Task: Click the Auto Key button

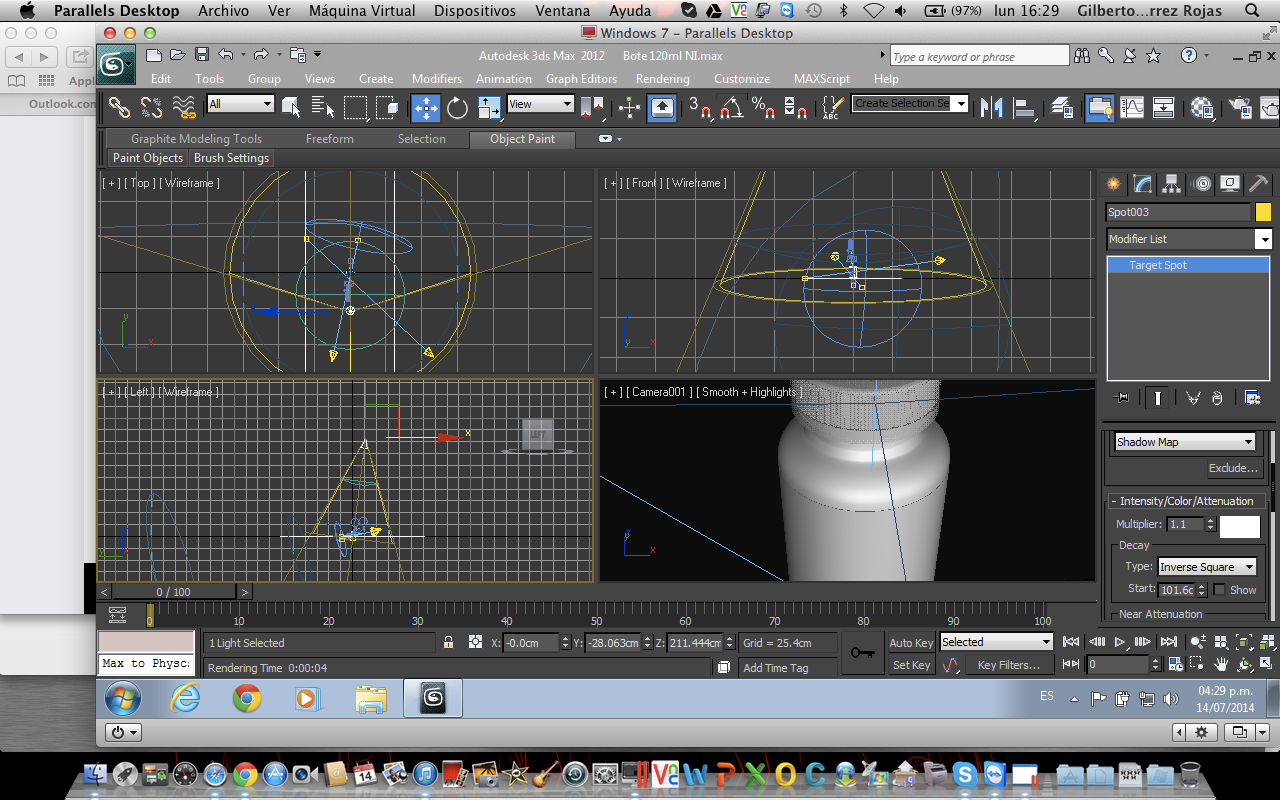Action: click(911, 643)
